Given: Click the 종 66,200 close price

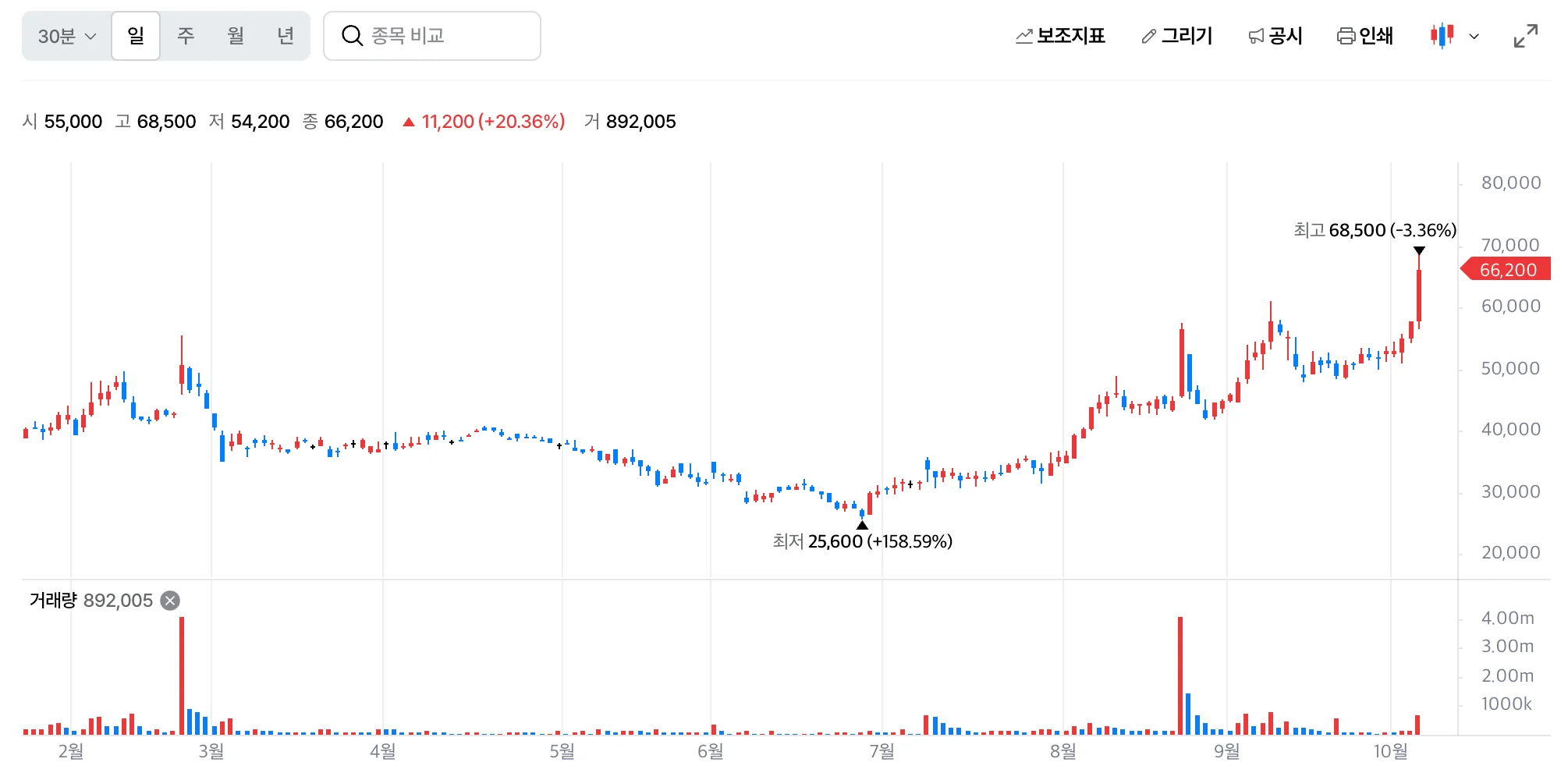Looking at the screenshot, I should 343,122.
